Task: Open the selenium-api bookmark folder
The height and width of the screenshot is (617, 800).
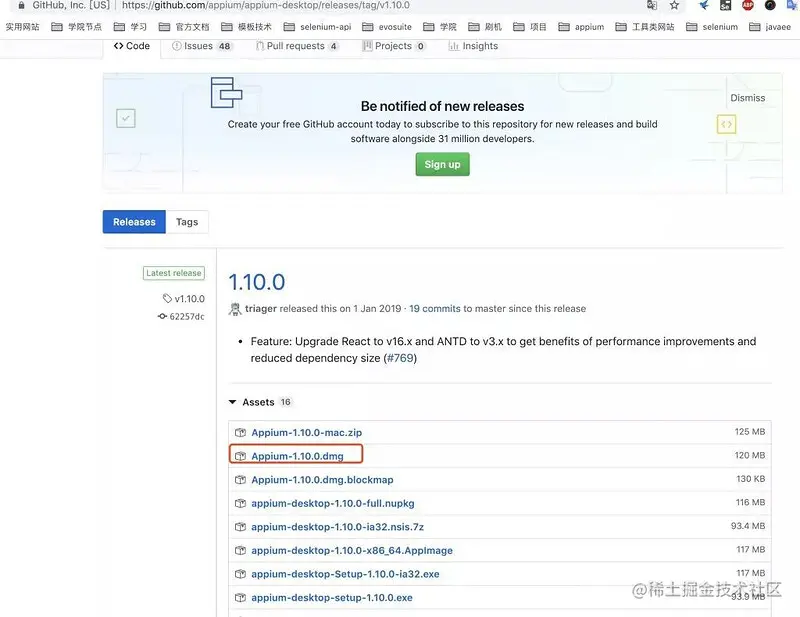Action: click(317, 27)
